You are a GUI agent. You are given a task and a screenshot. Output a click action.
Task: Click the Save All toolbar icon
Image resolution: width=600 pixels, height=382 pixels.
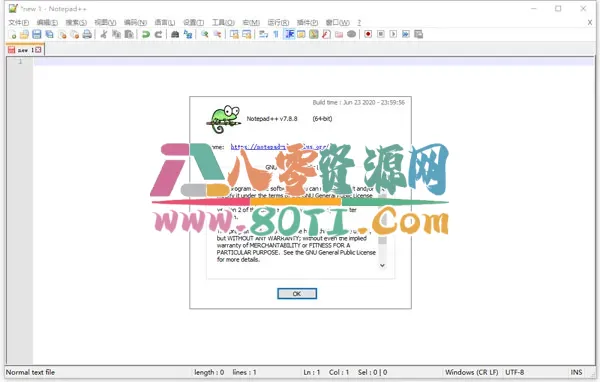pos(49,34)
